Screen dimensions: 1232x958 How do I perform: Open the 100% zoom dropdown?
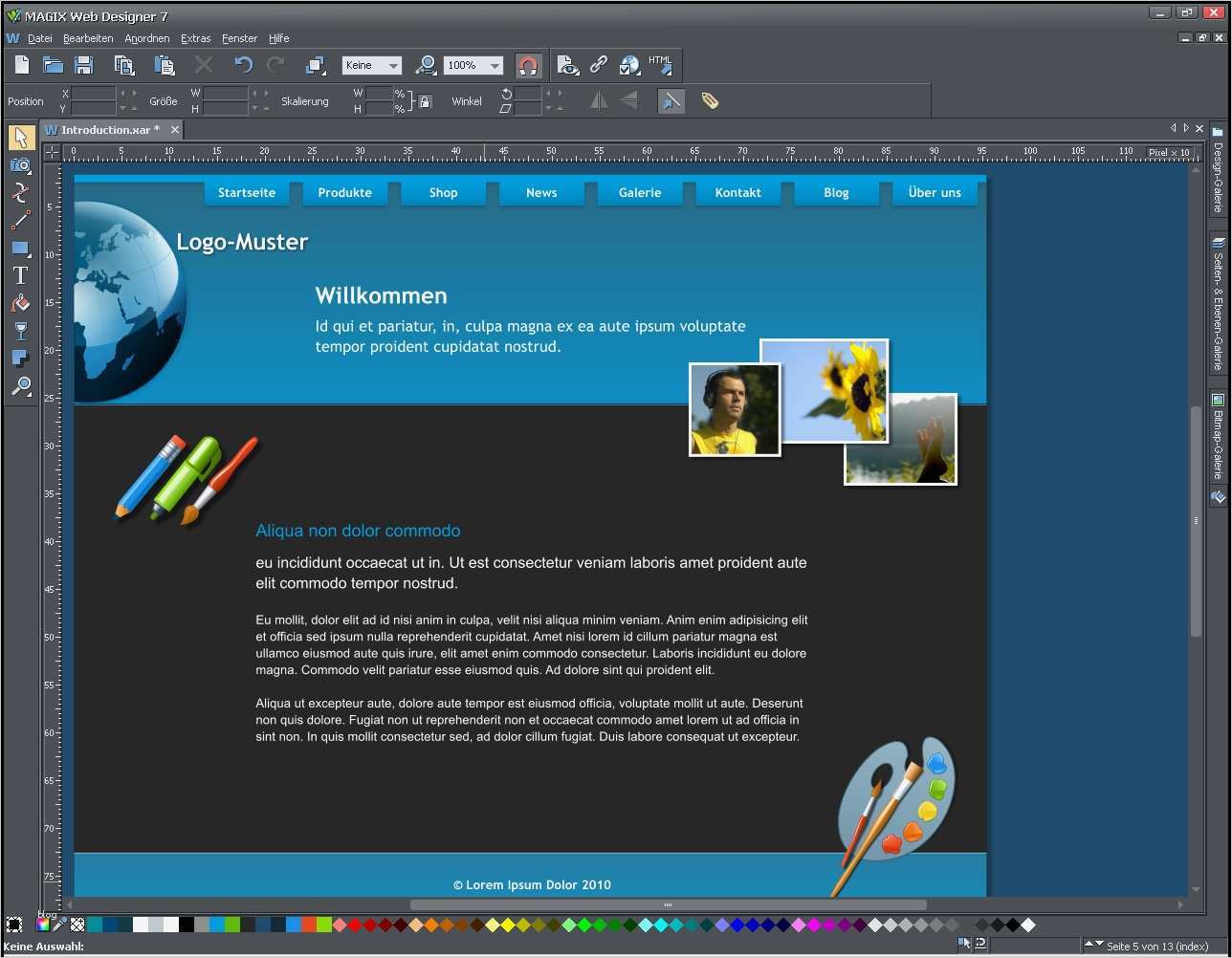coord(495,66)
